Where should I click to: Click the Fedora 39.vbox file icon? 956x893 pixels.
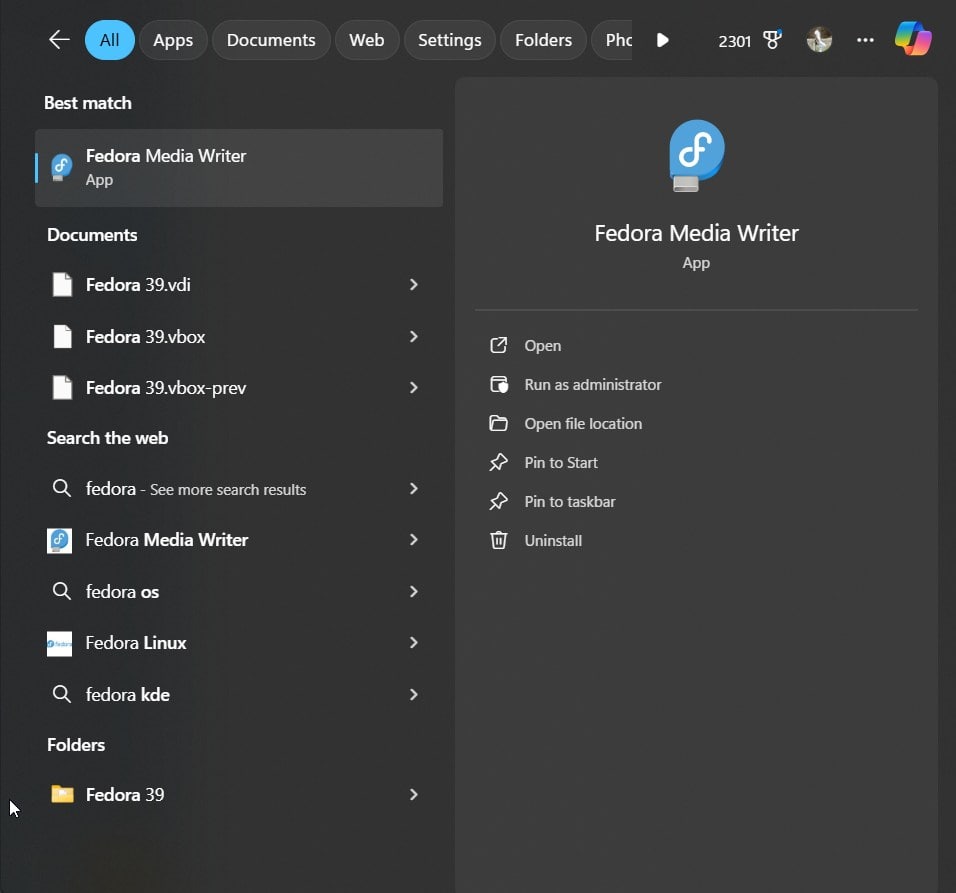(x=62, y=336)
